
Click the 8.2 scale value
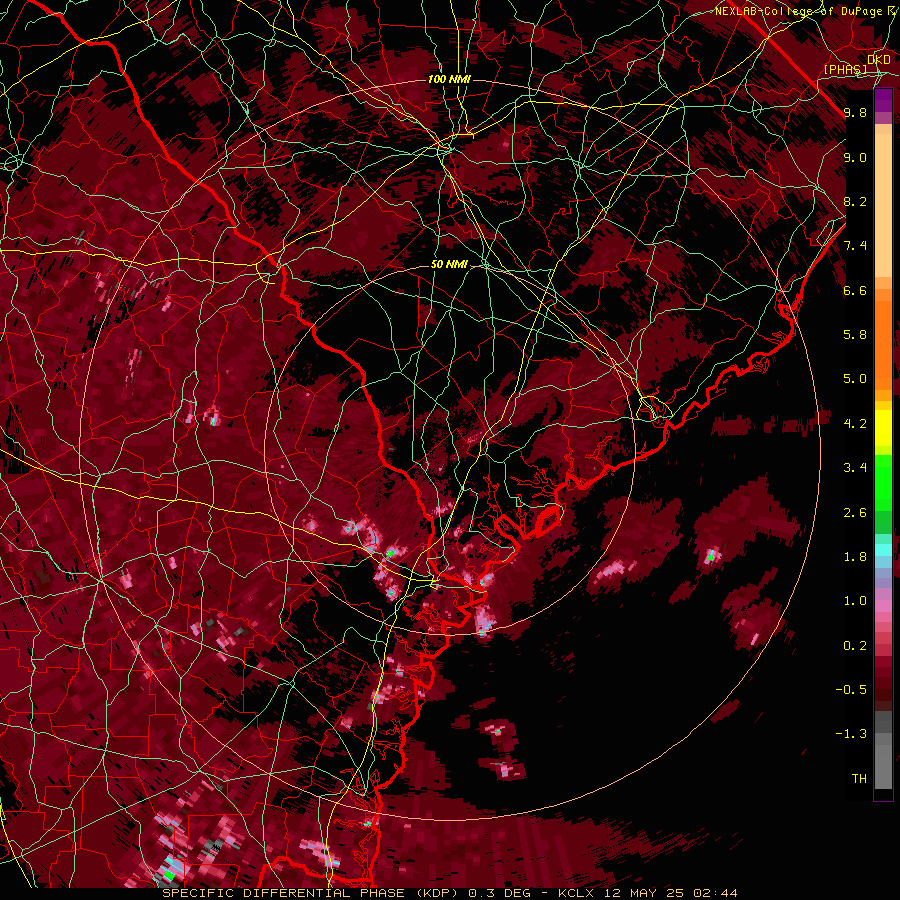point(855,201)
